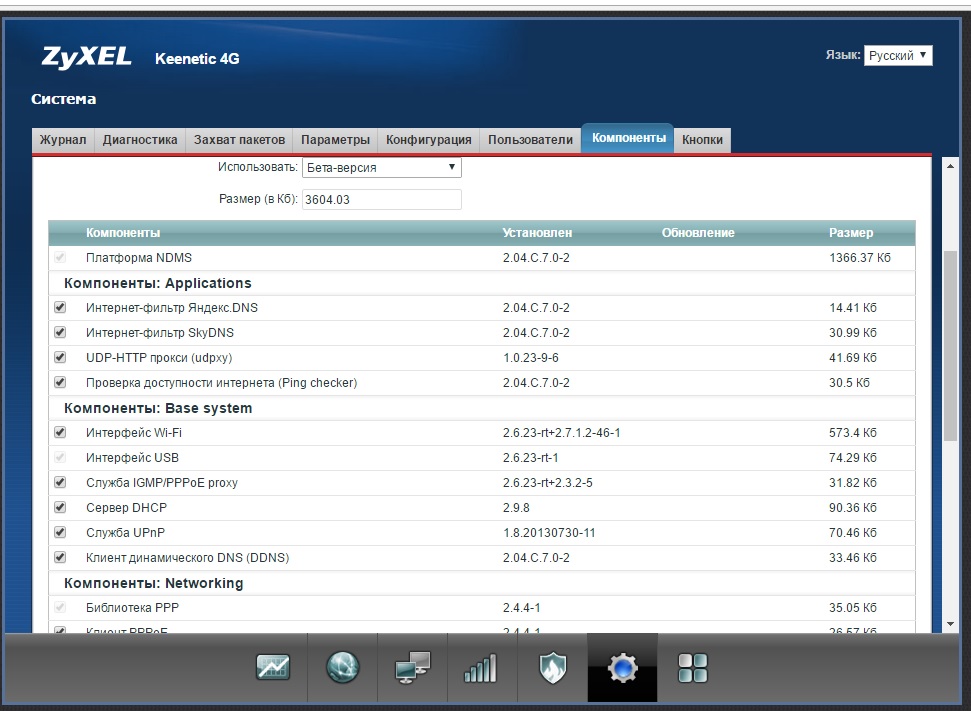971x711 pixels.
Task: Toggle the Служба UPnP checkbox
Action: [x=60, y=533]
